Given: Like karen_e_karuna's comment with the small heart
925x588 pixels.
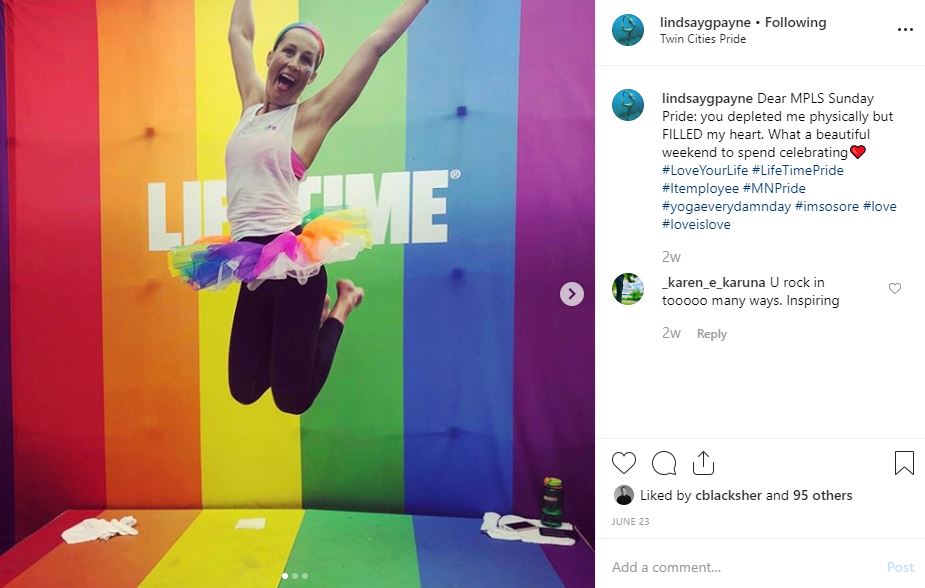Looking at the screenshot, I should [x=895, y=288].
